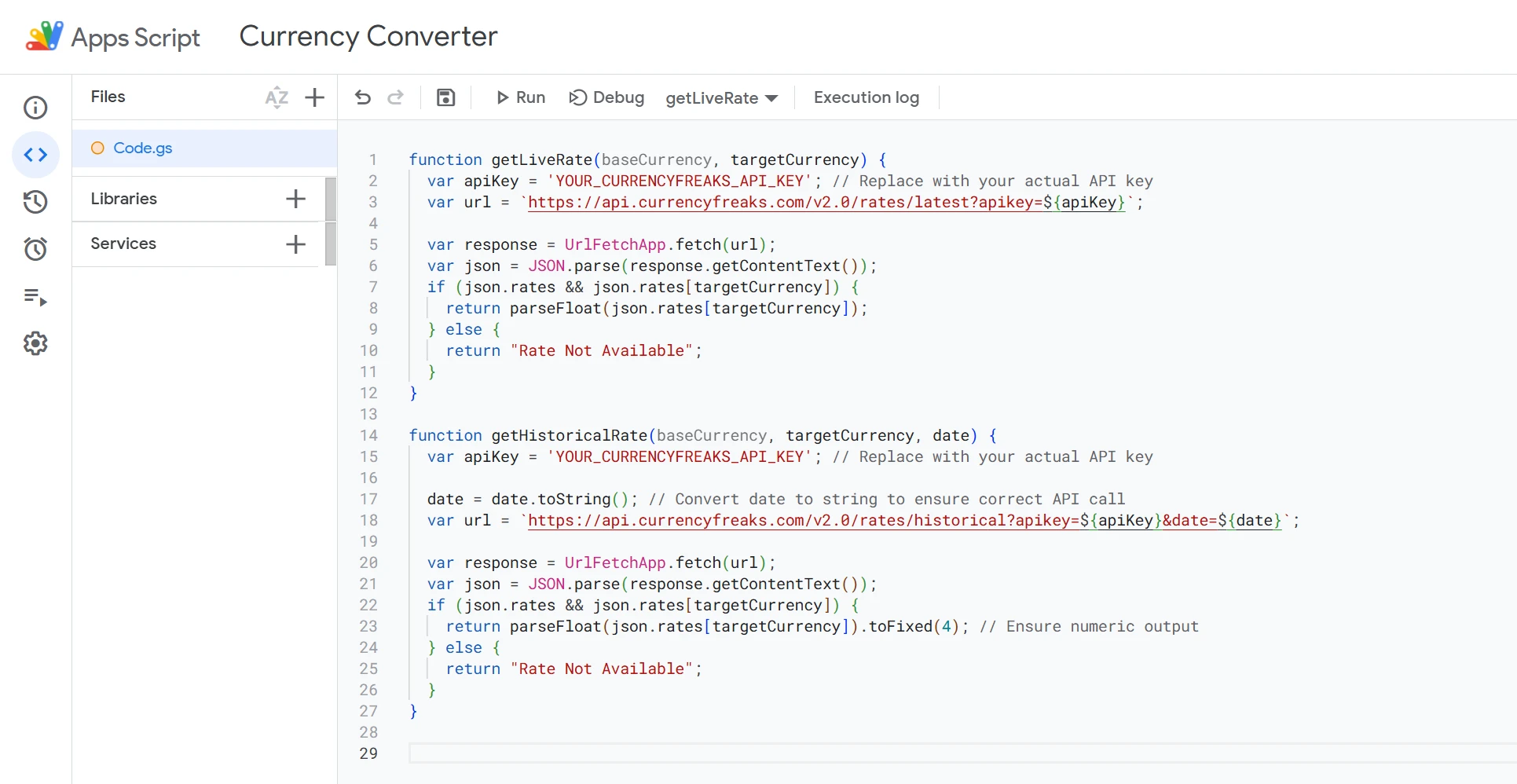Sort files alphabetically with AZ icon
Screen dimensions: 1517x784
click(277, 97)
